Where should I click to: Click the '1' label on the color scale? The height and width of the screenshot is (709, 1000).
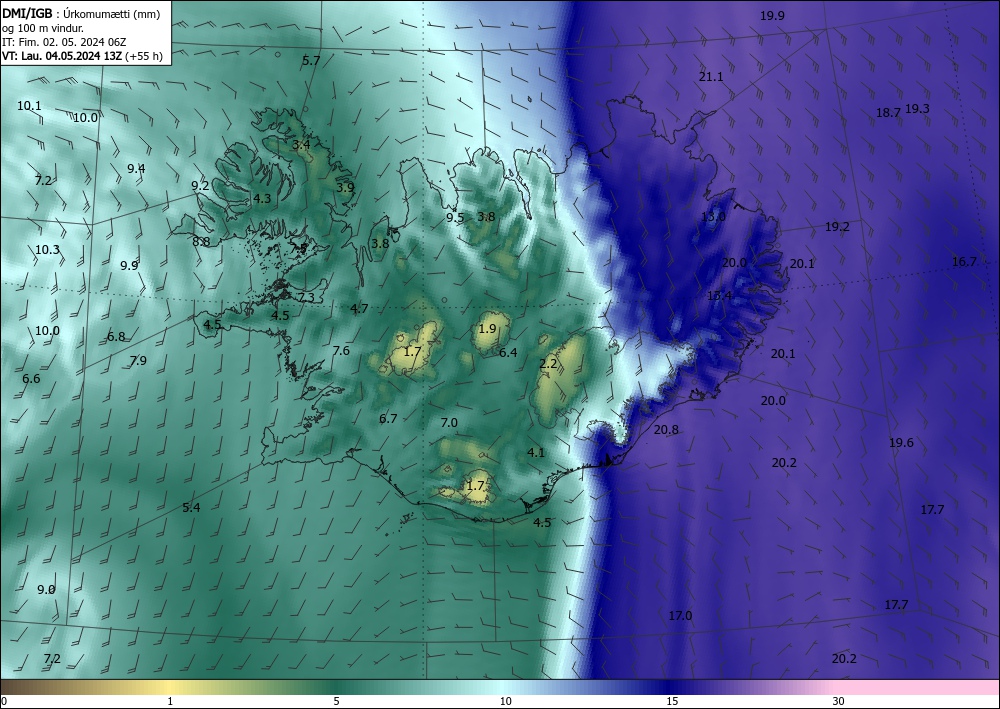point(170,701)
